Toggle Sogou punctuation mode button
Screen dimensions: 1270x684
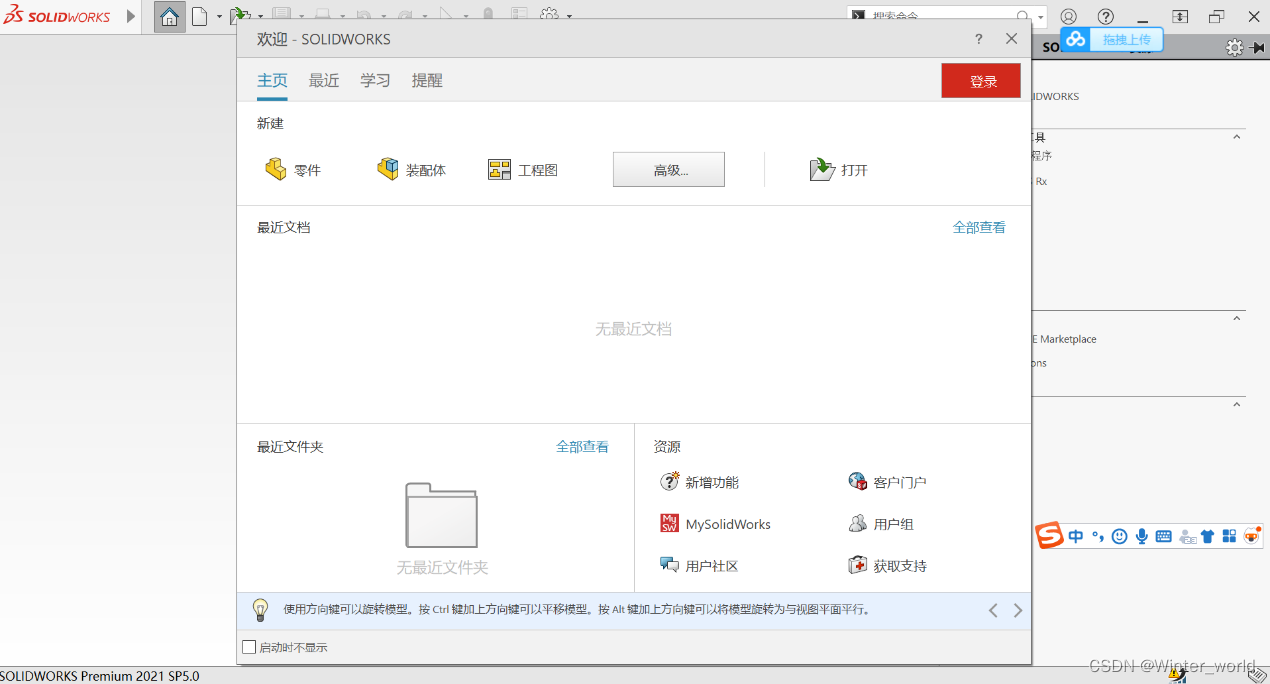pyautogui.click(x=1097, y=537)
